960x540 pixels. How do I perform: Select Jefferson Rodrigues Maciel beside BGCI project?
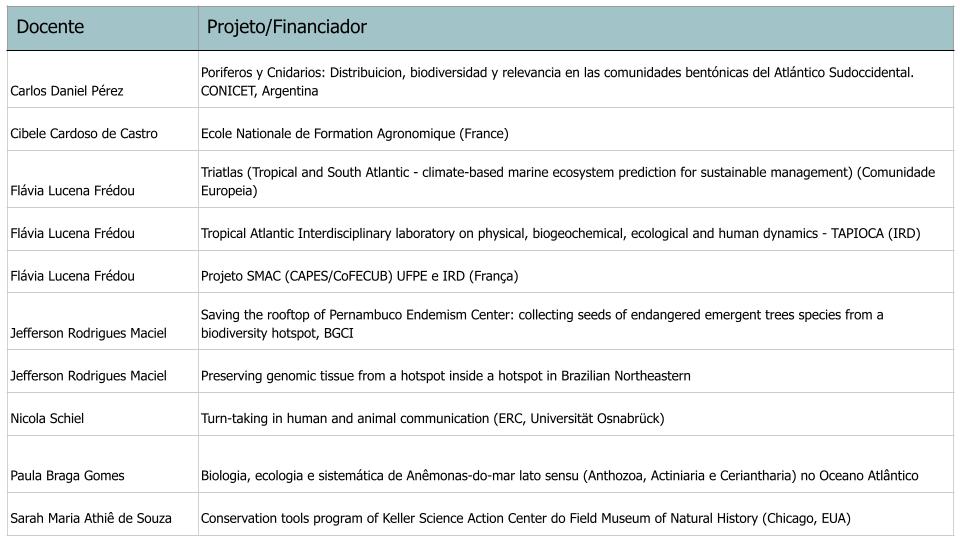point(88,332)
